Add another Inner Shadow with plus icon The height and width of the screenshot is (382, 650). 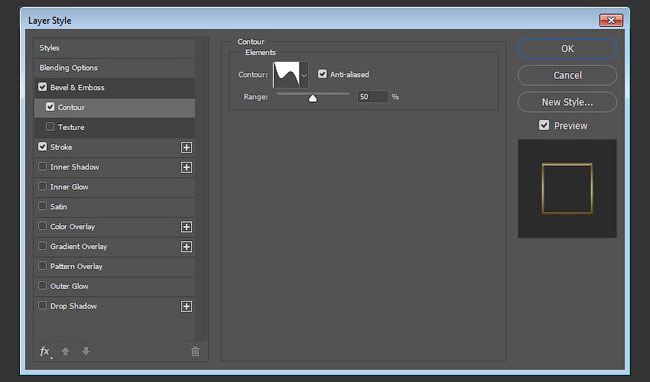pos(187,167)
